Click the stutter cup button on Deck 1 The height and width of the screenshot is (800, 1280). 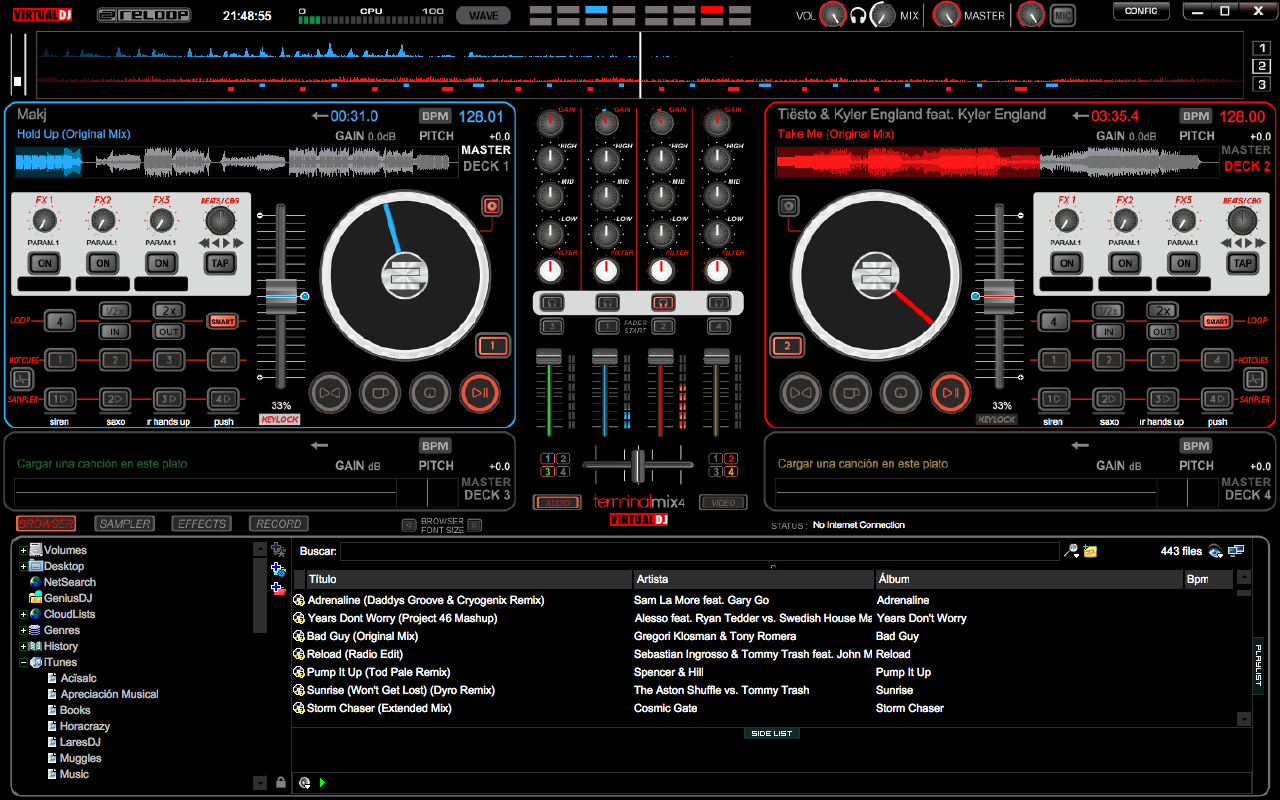(x=380, y=393)
